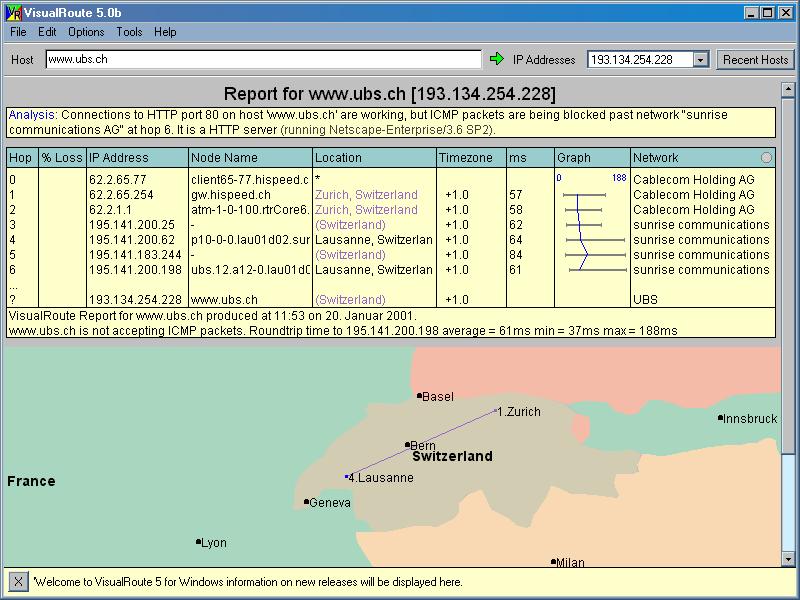Click the scrollbar down arrow

[788, 559]
